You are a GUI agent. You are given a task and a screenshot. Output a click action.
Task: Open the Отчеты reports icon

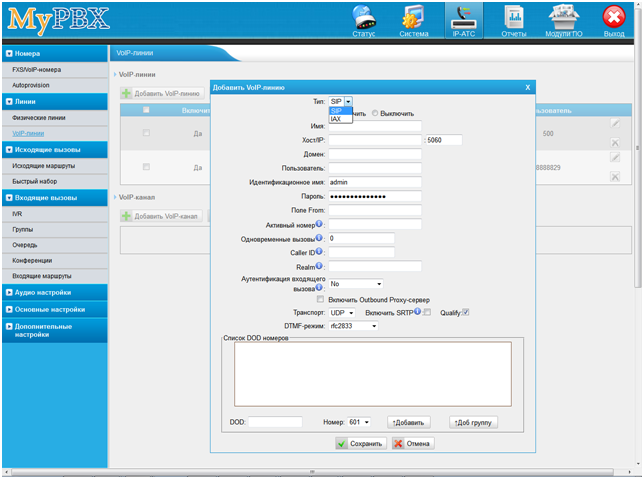[x=513, y=21]
